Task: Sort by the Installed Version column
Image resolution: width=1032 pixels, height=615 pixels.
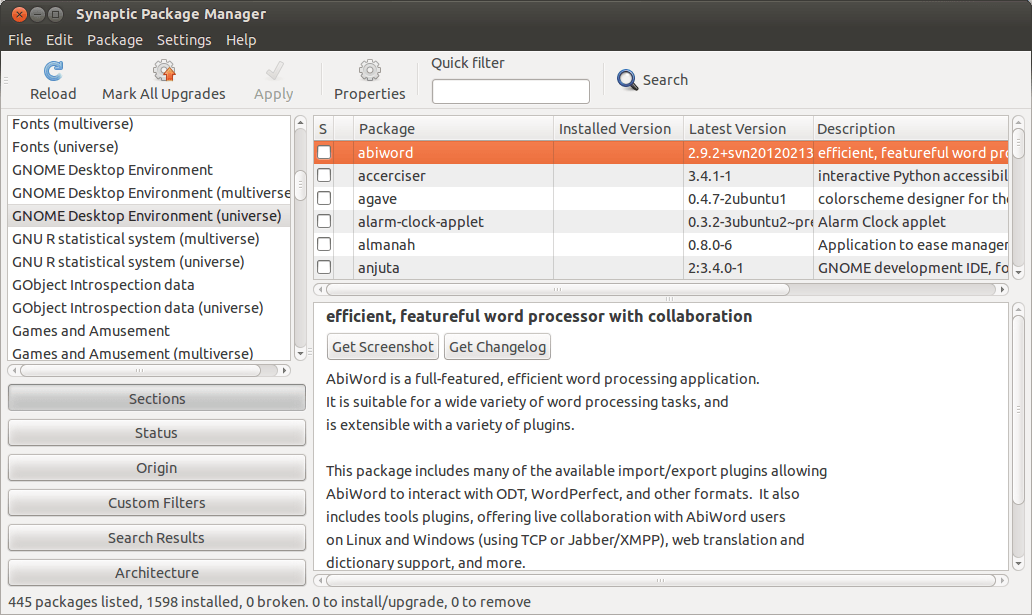Action: coord(619,128)
